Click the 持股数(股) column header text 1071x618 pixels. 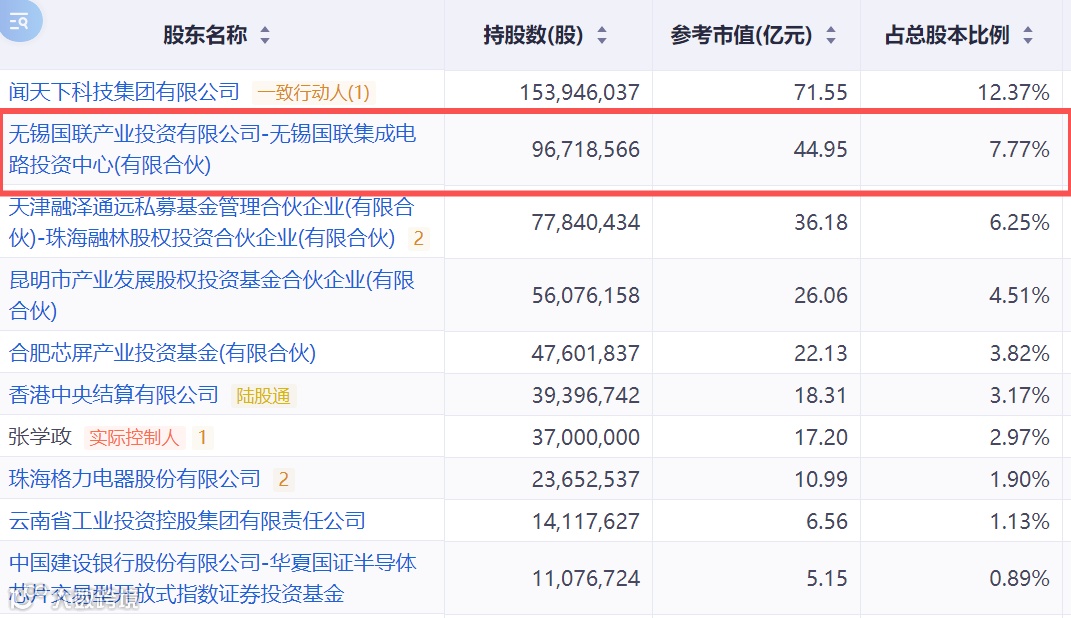tap(533, 35)
